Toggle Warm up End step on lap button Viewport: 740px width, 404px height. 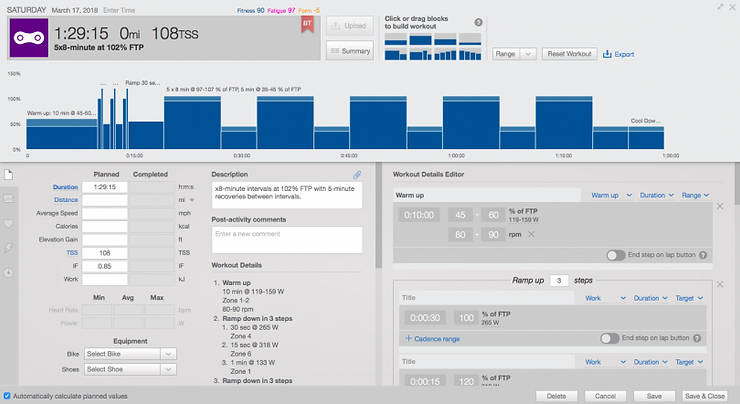click(615, 255)
